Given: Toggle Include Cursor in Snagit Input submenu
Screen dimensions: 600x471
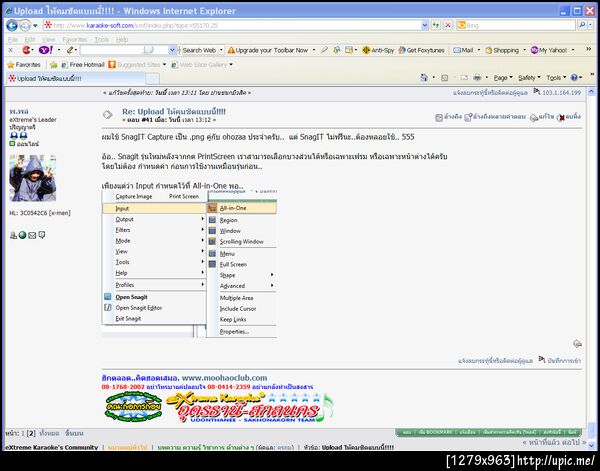Looking at the screenshot, I should tap(238, 309).
